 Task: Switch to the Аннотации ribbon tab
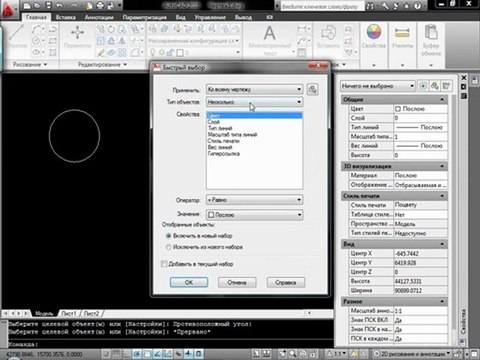pos(99,17)
